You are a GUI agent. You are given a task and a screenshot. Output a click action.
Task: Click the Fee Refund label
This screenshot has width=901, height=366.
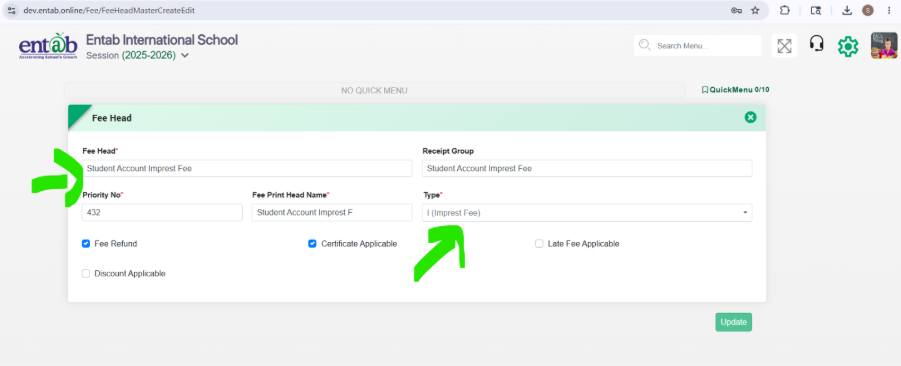click(x=115, y=244)
